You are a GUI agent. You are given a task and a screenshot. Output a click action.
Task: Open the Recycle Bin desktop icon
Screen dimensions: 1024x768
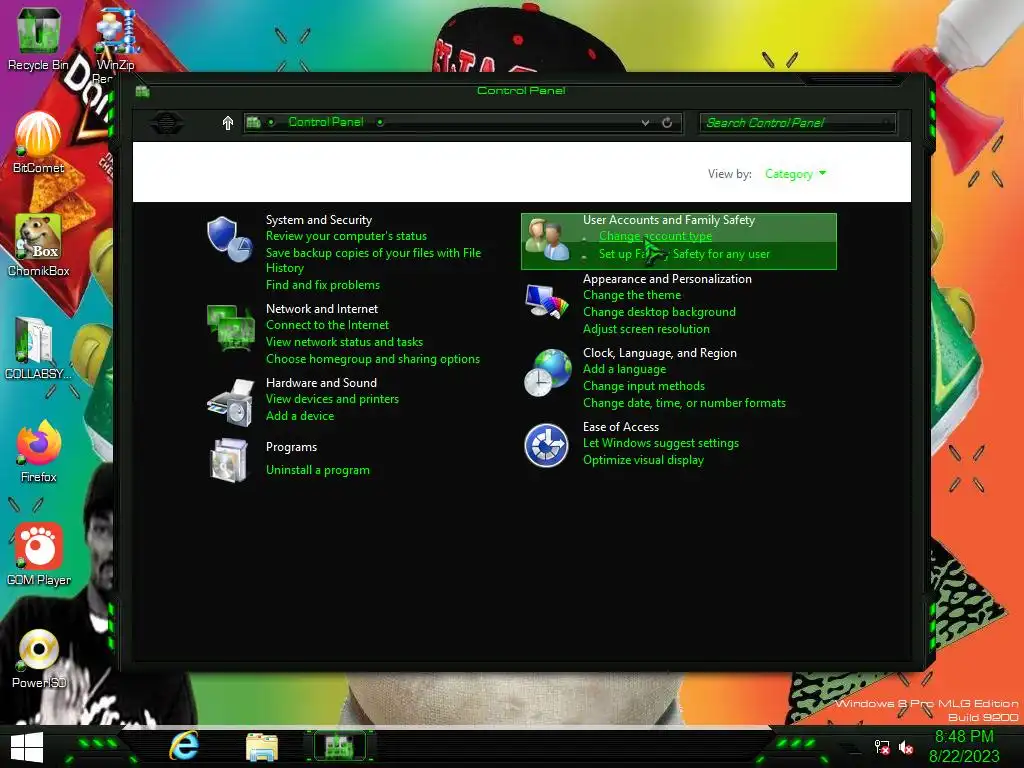tap(38, 39)
